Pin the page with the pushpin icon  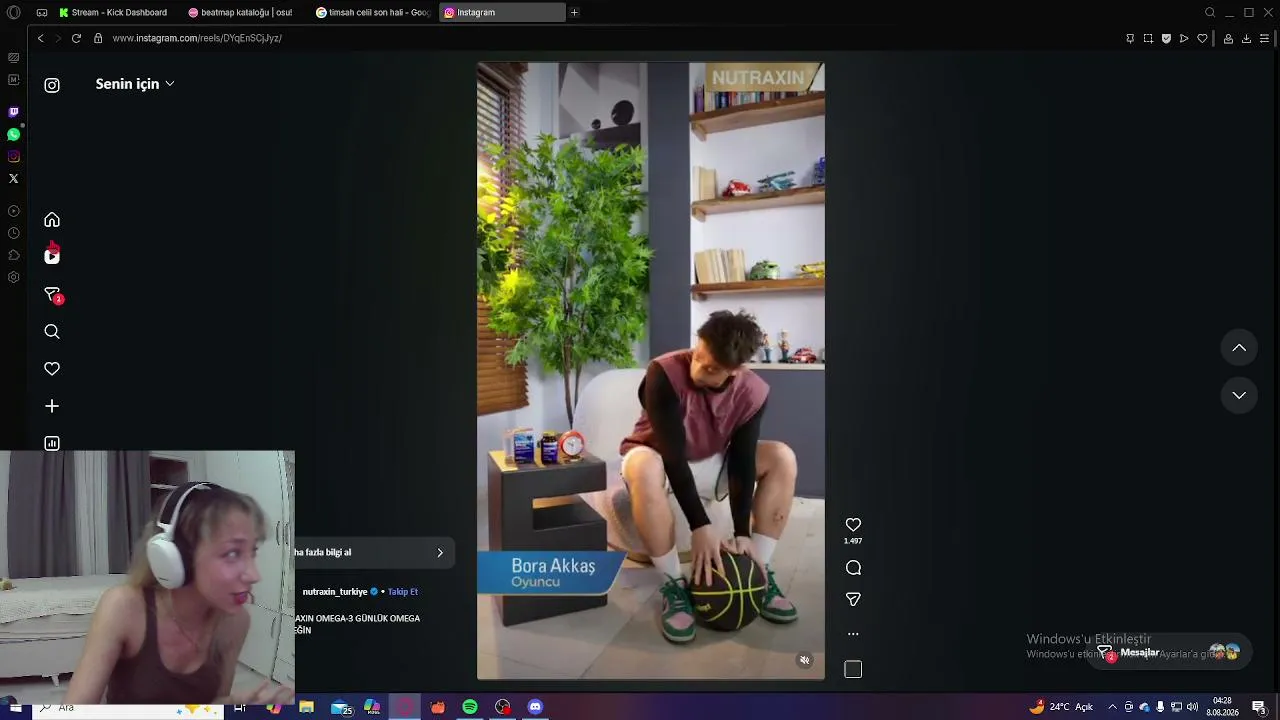click(x=1130, y=38)
